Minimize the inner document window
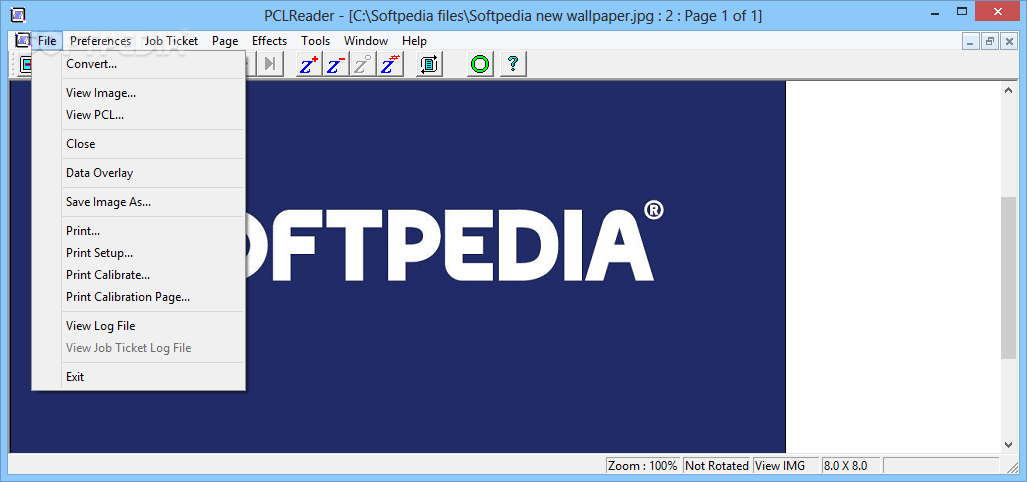This screenshot has width=1027, height=482. tap(971, 41)
